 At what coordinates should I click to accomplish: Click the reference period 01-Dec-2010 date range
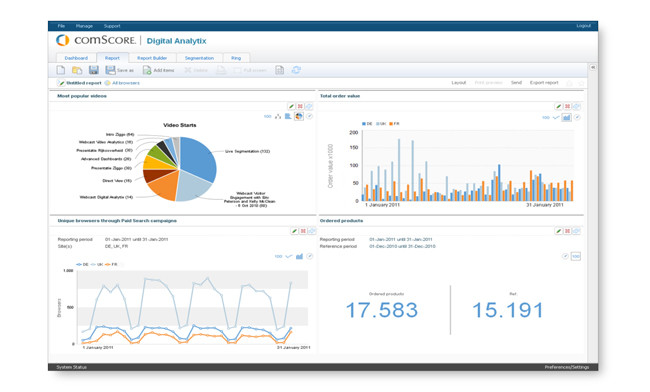pos(402,246)
